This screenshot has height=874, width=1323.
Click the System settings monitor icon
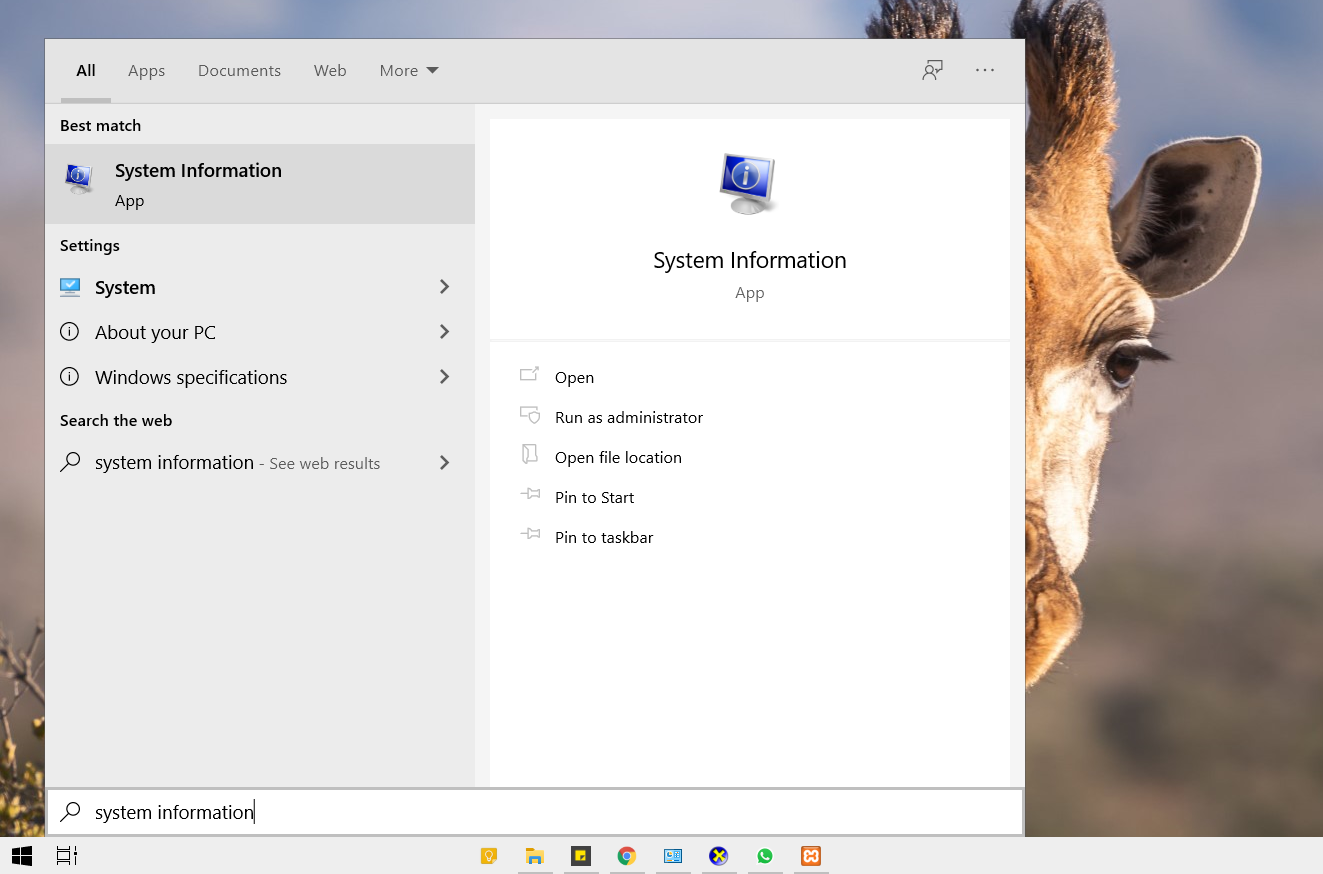click(x=70, y=287)
